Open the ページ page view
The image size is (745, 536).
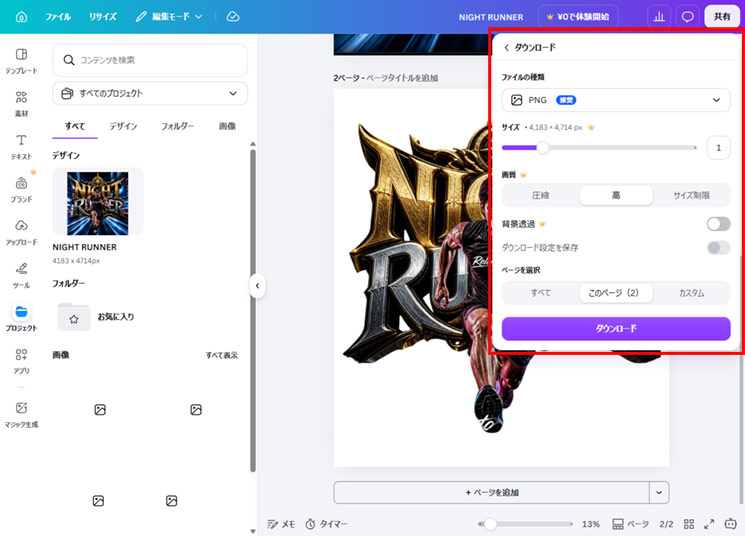pyautogui.click(x=630, y=524)
